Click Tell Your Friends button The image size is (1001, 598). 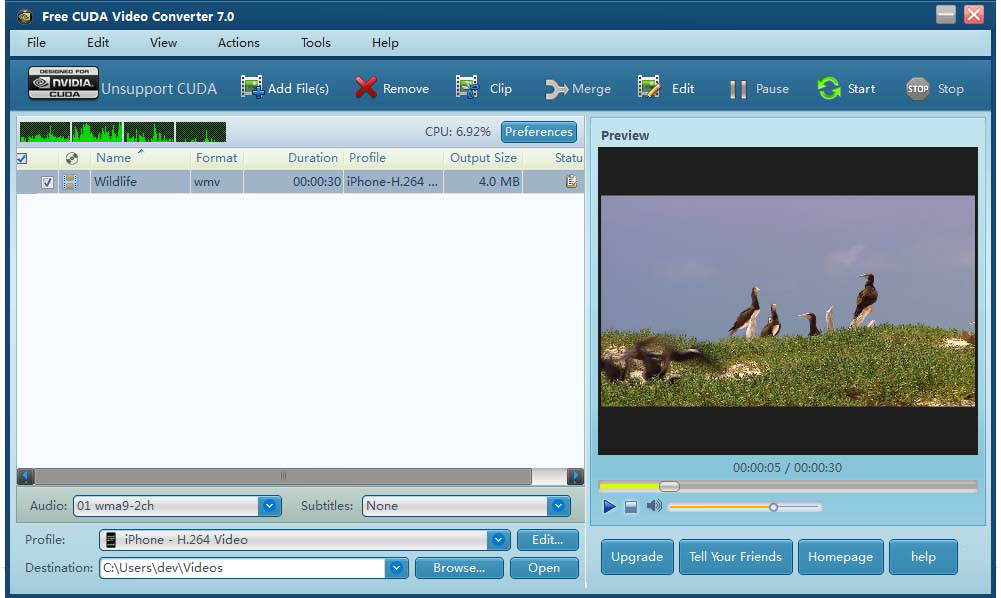tap(735, 557)
